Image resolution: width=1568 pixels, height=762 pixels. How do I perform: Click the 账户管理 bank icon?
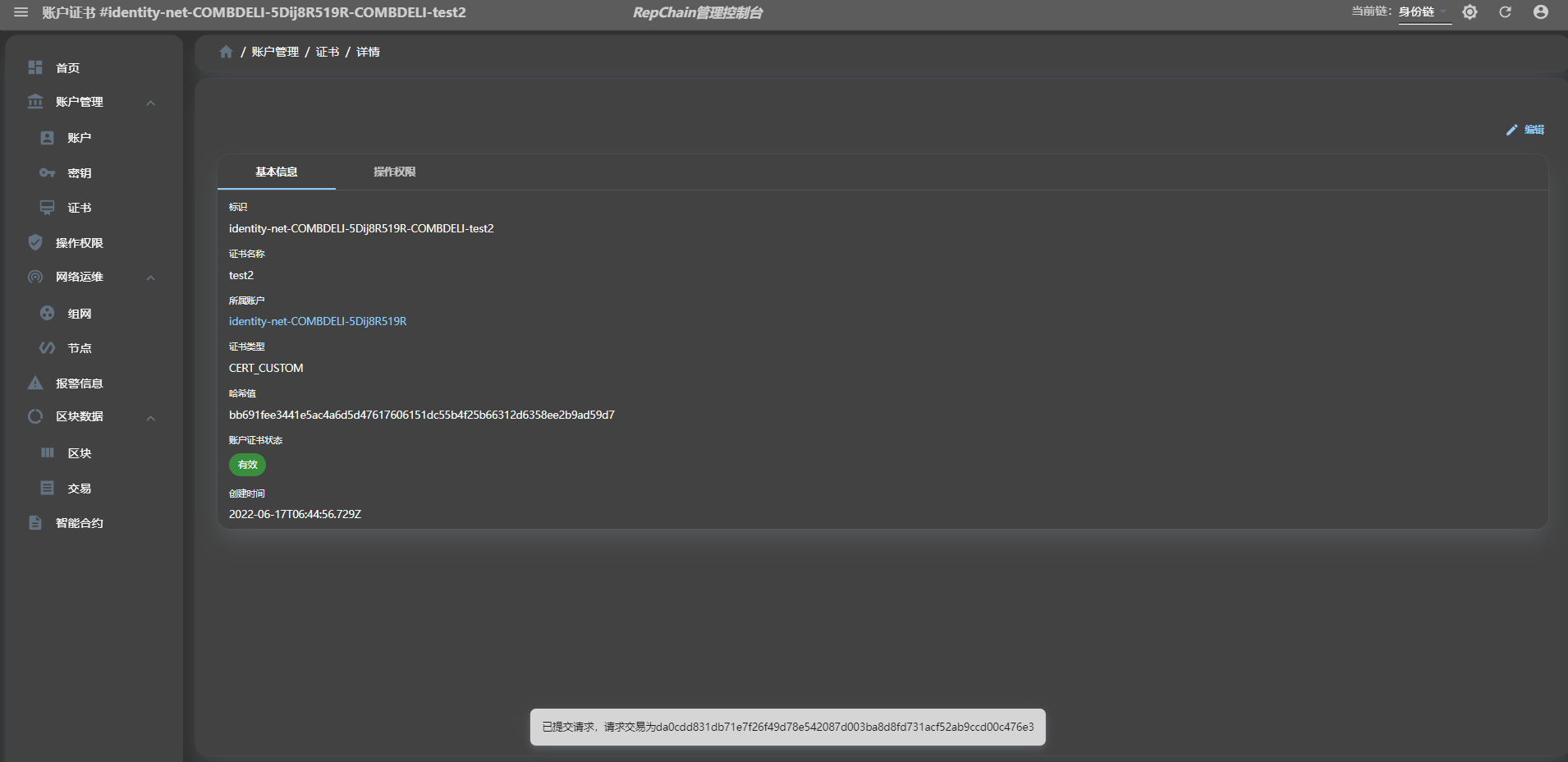[x=35, y=102]
